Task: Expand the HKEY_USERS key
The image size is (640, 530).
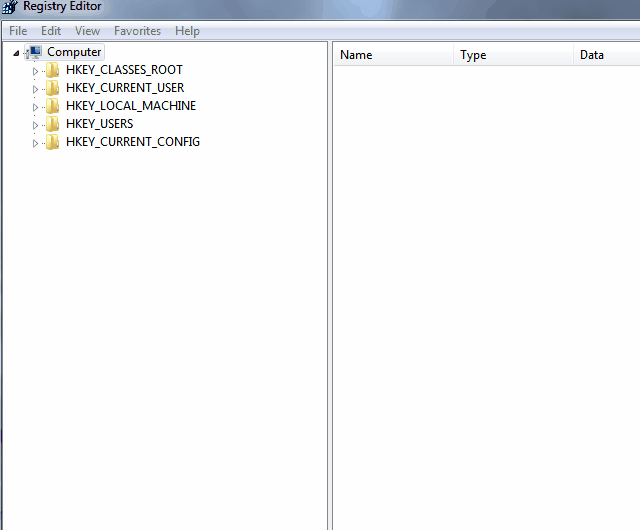Action: (35, 125)
